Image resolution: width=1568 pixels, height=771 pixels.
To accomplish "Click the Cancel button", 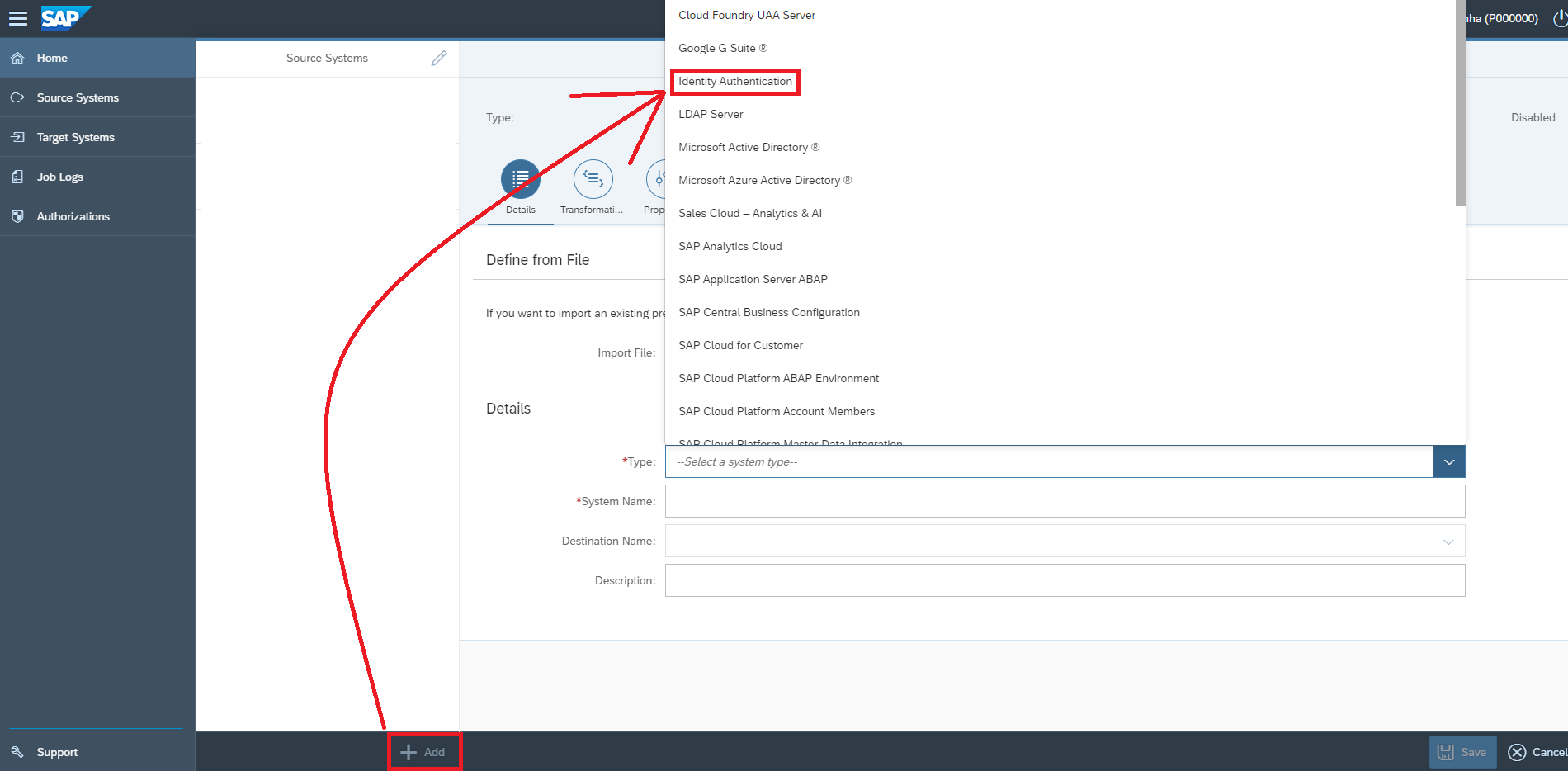I will (1537, 752).
